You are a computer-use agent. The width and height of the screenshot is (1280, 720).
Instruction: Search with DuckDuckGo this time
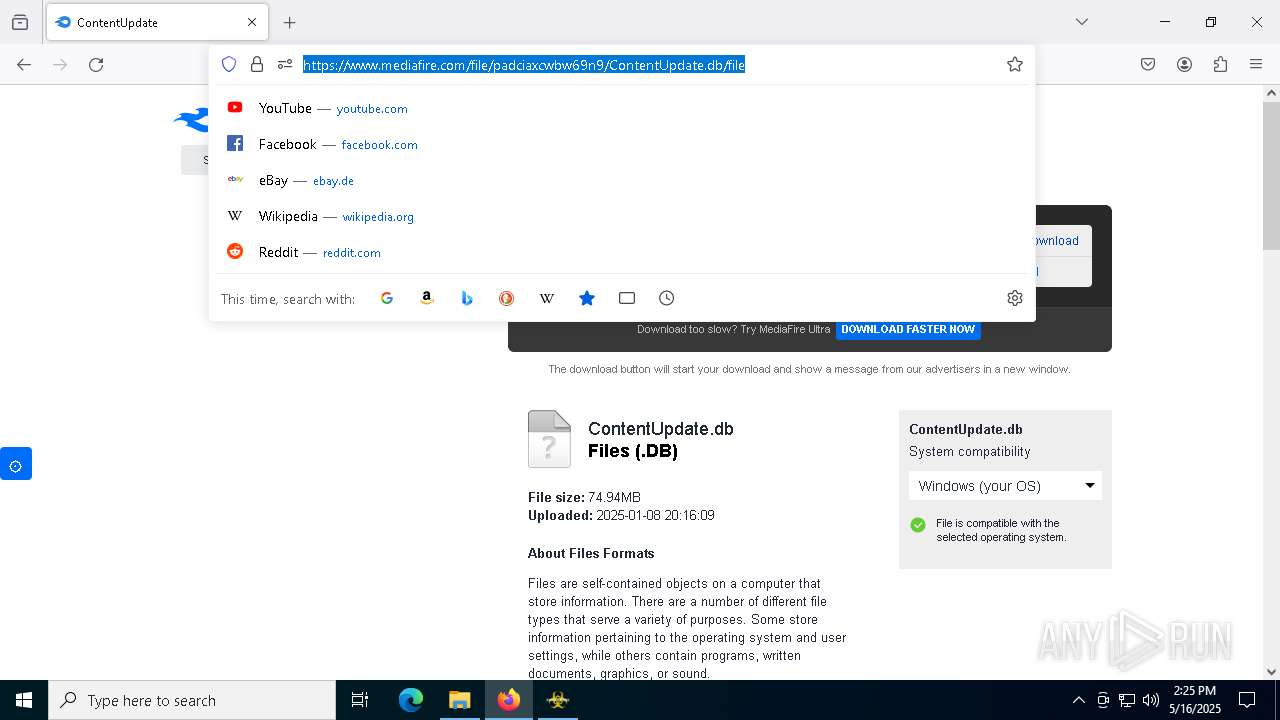(x=507, y=298)
